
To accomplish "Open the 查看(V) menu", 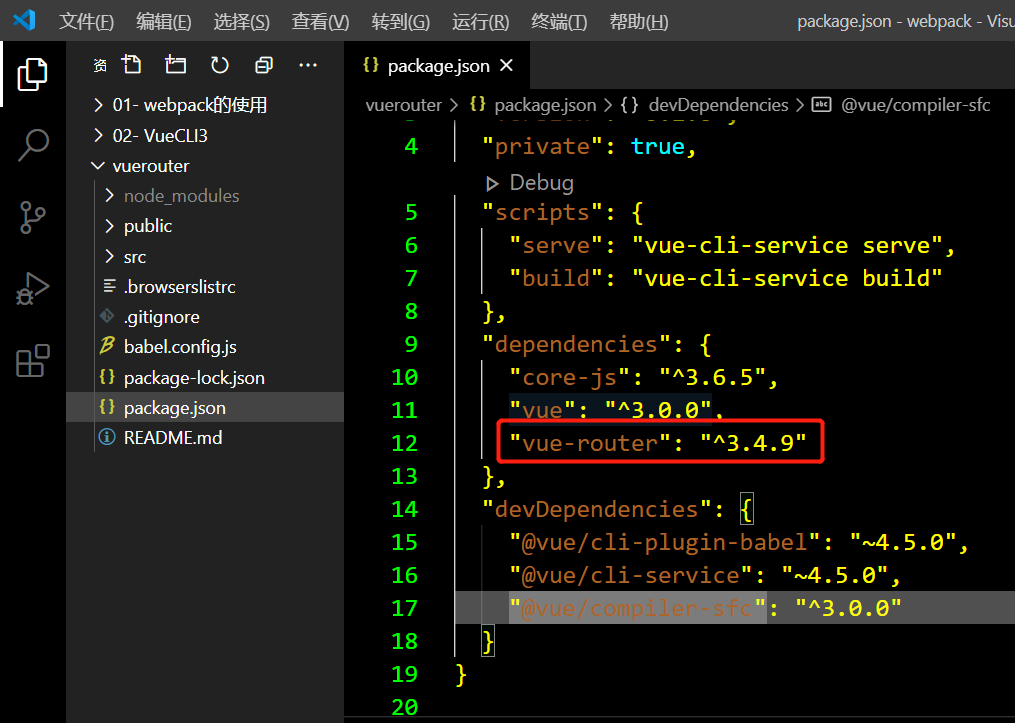I will pyautogui.click(x=320, y=22).
